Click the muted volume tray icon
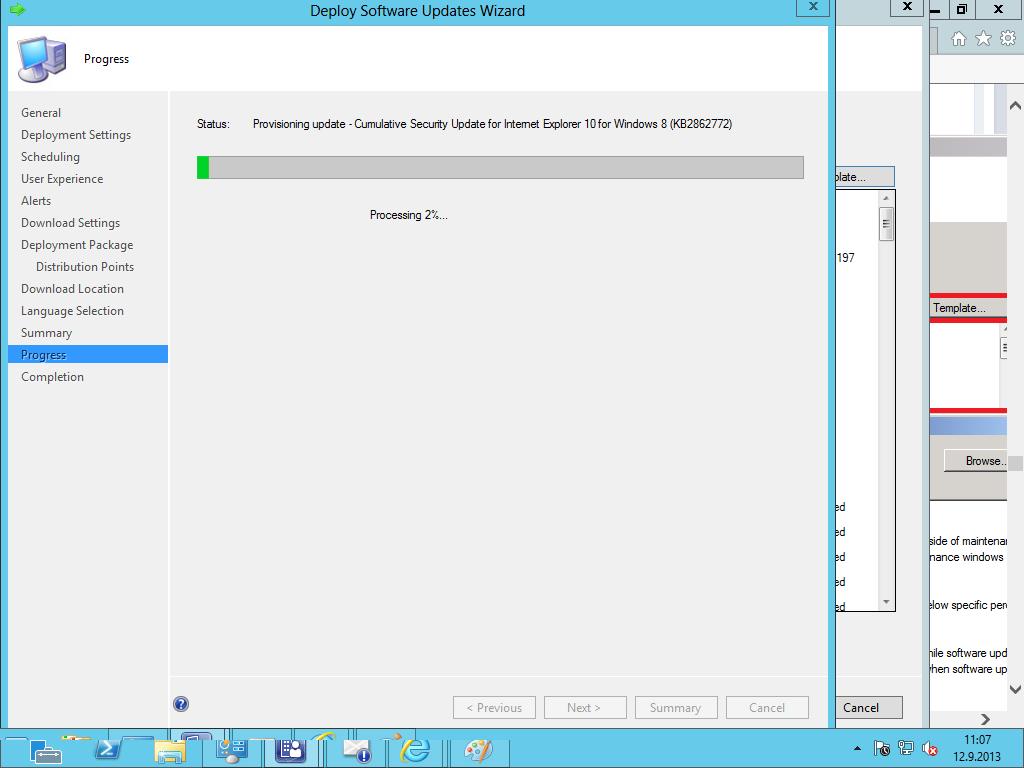Screen dimensions: 1024x768 tap(929, 748)
